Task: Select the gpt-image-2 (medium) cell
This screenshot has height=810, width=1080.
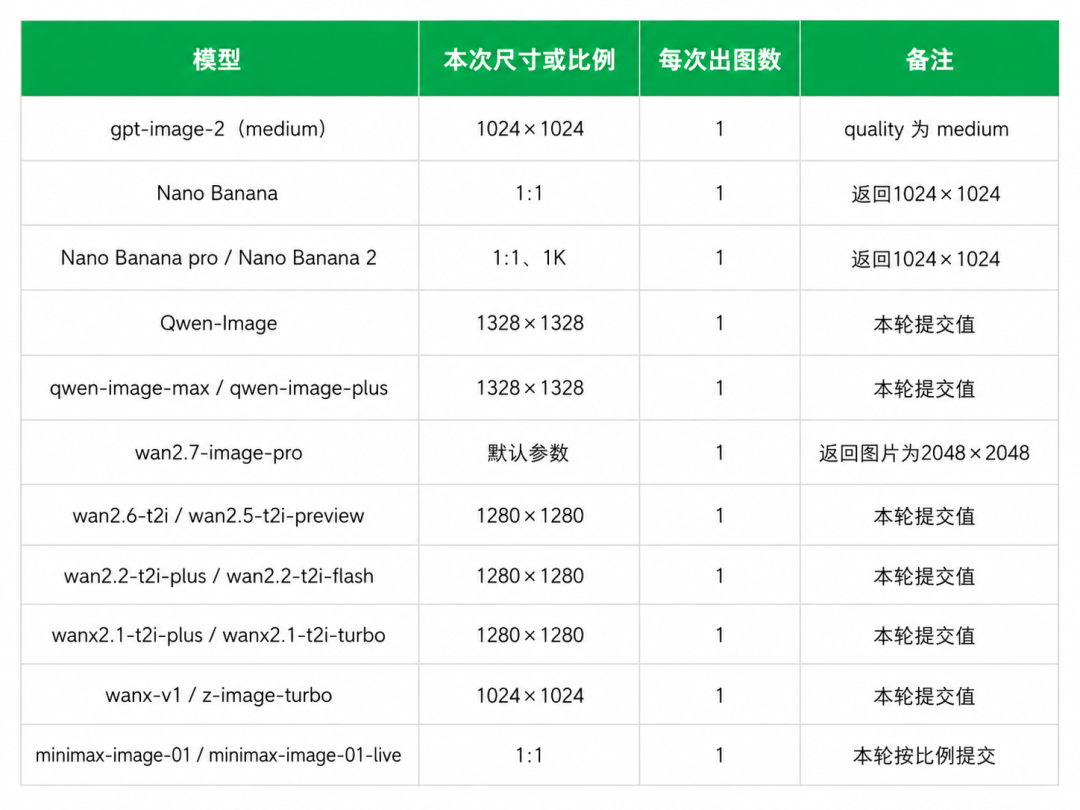Action: (x=218, y=129)
